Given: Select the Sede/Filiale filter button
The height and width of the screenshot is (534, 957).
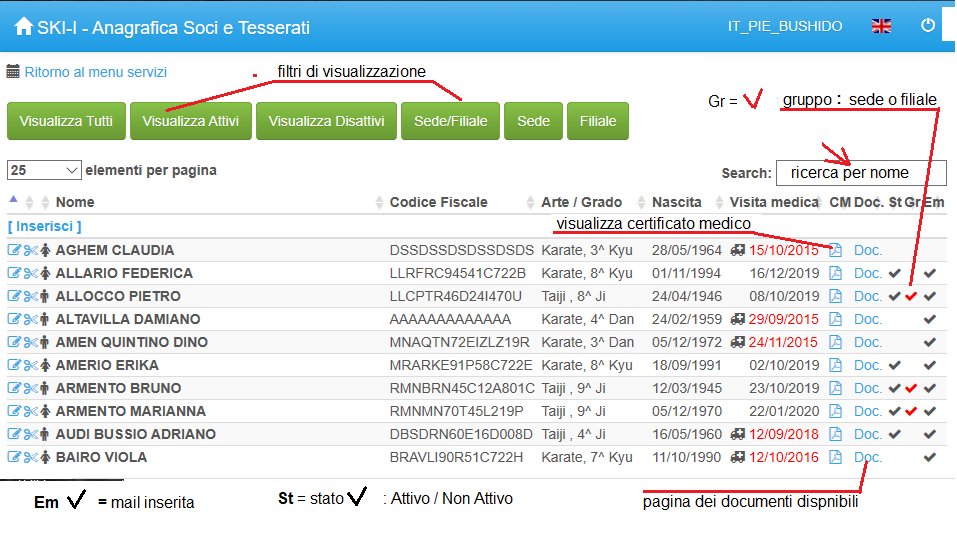Looking at the screenshot, I should pos(450,121).
